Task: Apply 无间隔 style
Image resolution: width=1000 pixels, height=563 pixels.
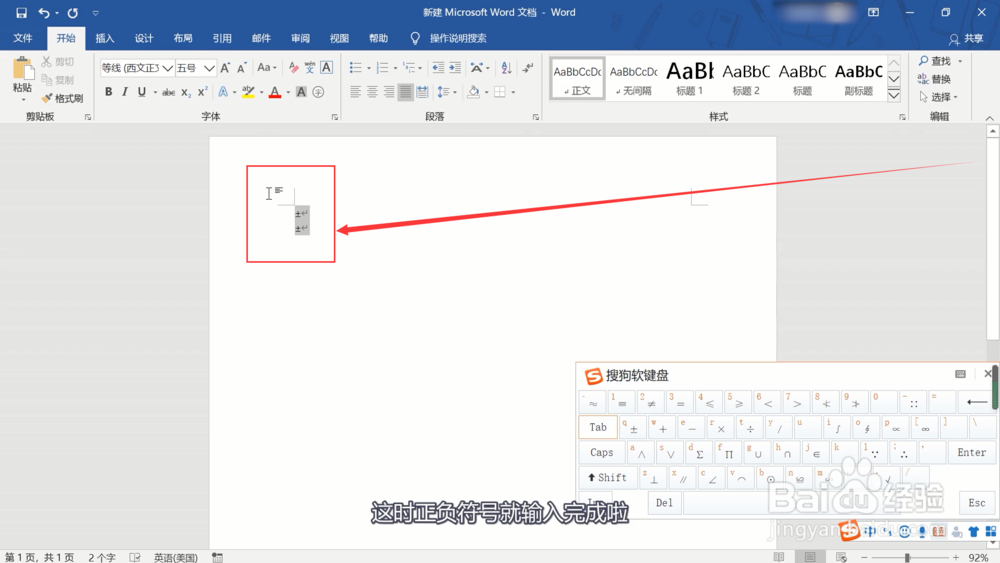Action: pos(633,78)
